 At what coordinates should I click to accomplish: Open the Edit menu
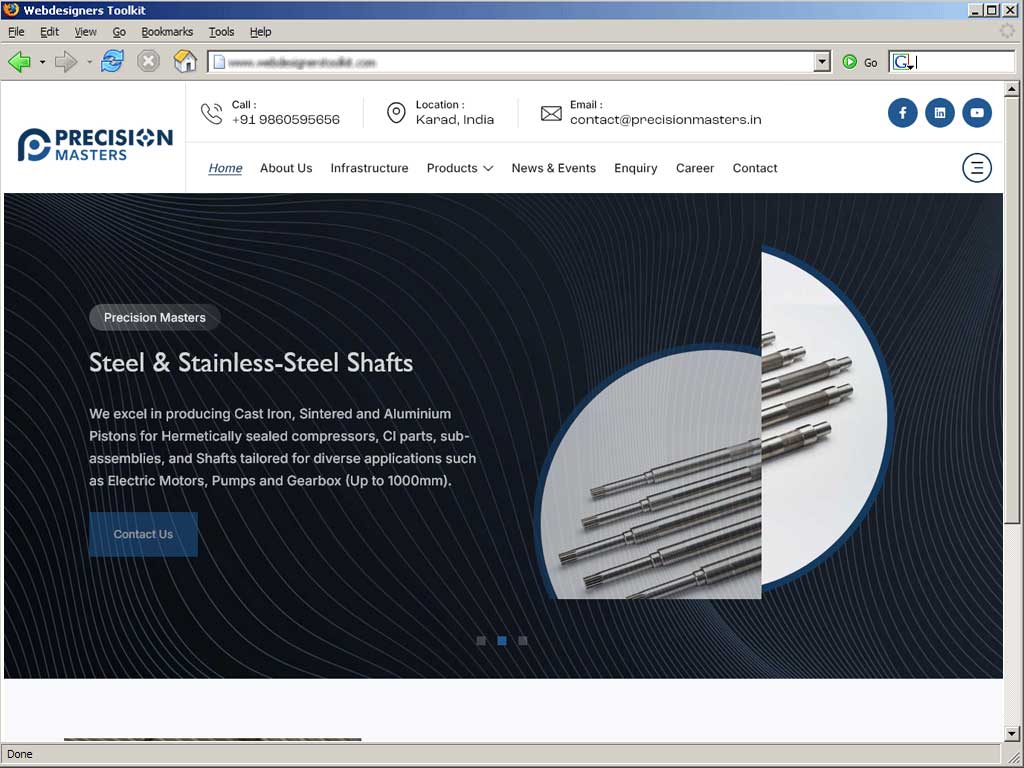49,31
